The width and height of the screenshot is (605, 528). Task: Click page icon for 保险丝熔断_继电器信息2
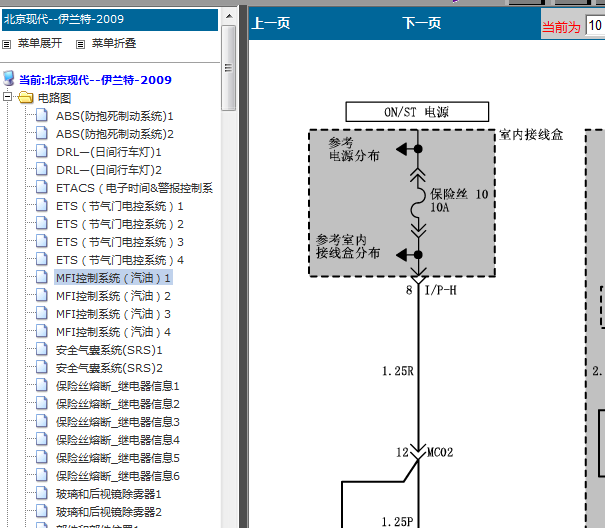42,403
